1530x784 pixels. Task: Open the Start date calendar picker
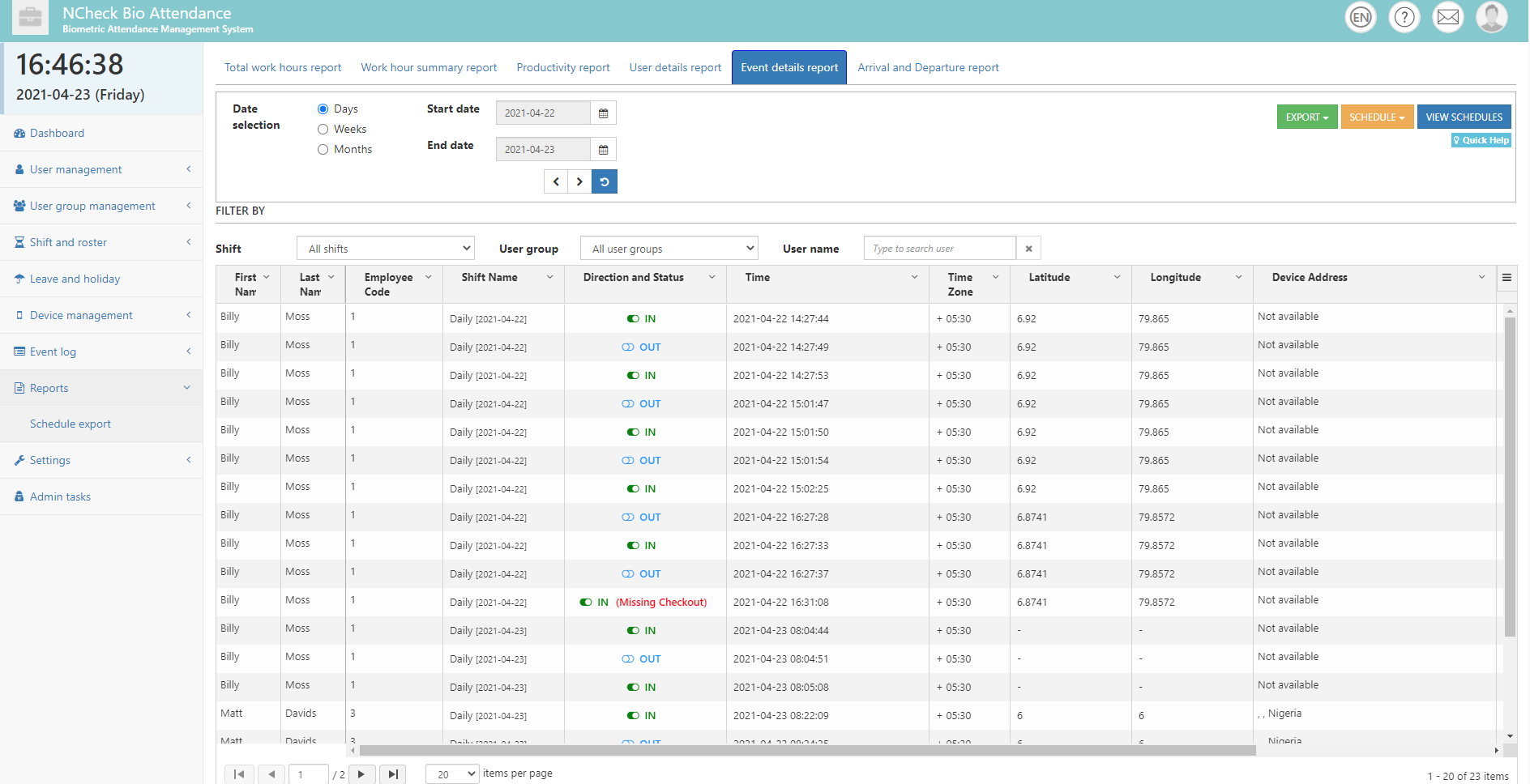tap(603, 113)
